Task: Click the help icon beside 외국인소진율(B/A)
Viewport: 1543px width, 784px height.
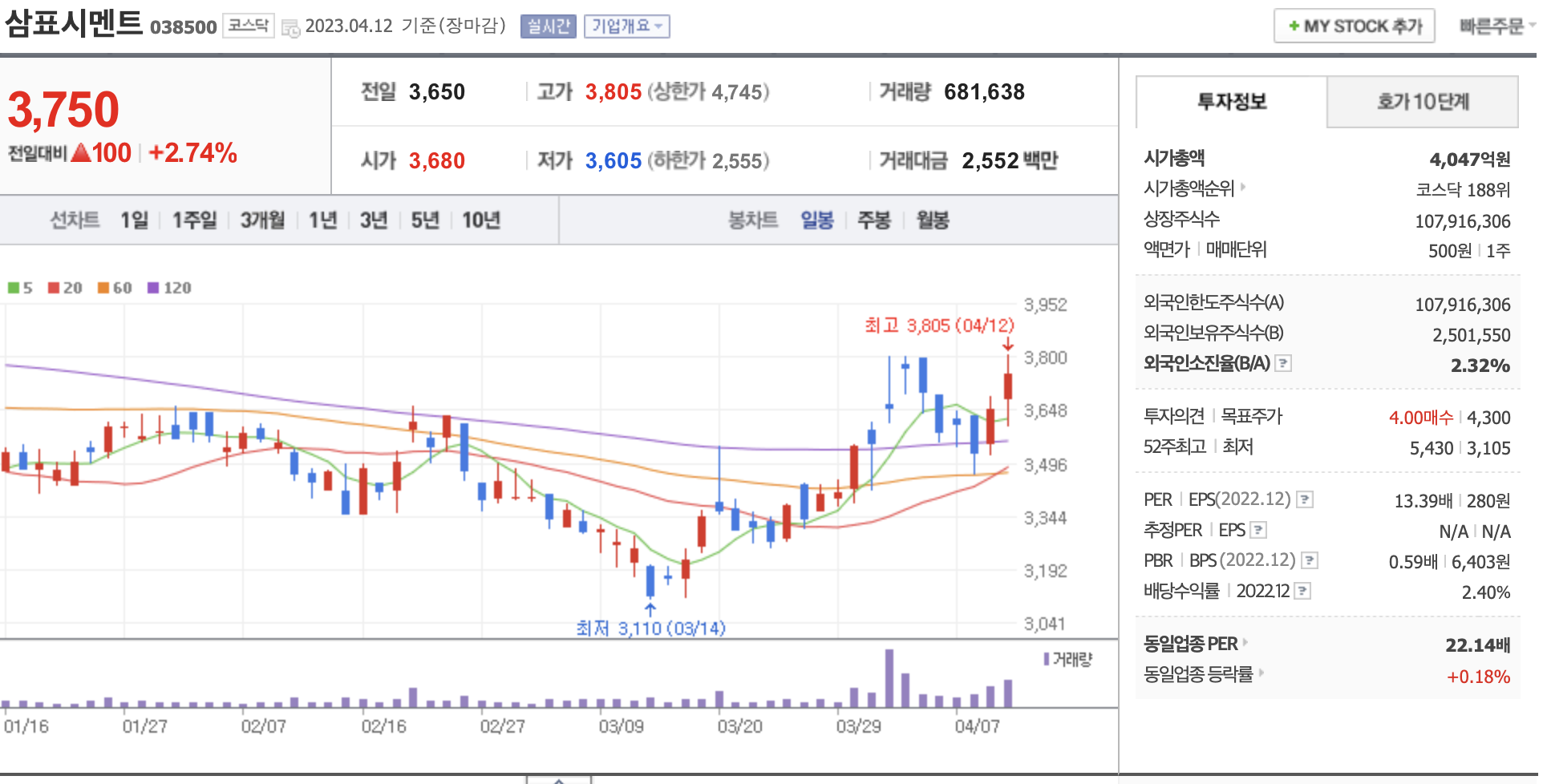Action: coord(1283,363)
